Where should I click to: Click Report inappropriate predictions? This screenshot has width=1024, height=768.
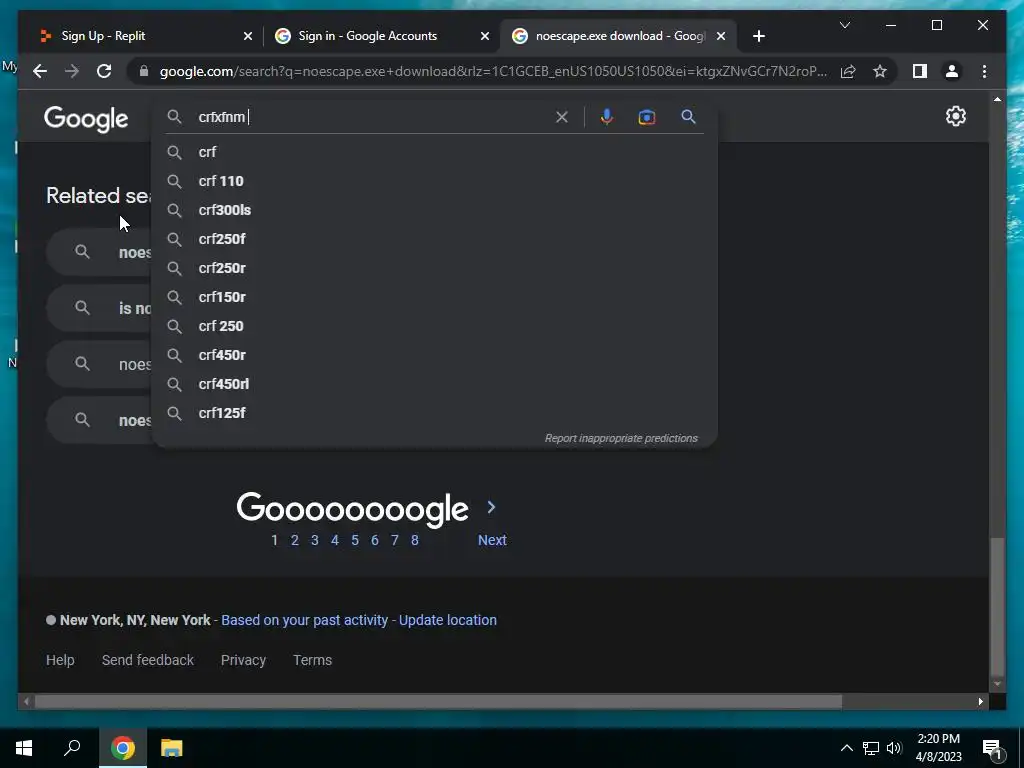click(x=621, y=438)
